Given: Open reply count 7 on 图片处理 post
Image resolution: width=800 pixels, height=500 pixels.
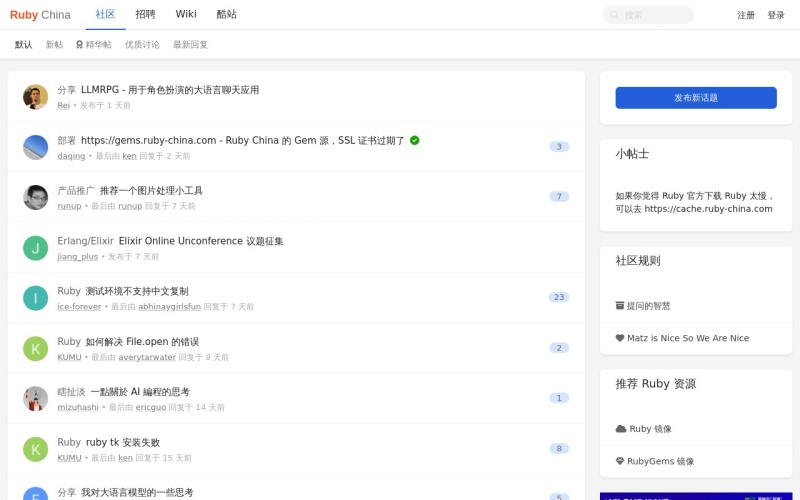Looking at the screenshot, I should pos(559,196).
